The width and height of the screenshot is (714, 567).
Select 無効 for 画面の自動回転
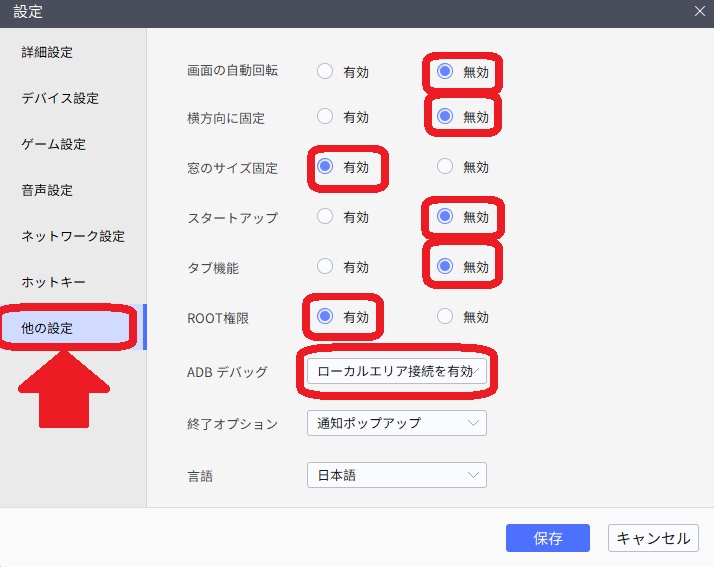click(x=445, y=72)
